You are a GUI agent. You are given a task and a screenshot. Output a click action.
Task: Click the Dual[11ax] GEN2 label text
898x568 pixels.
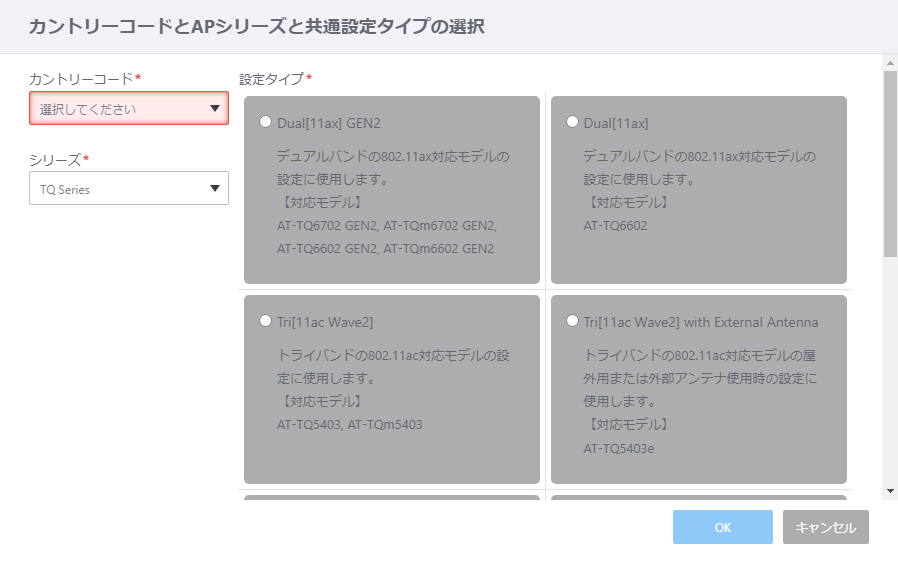coord(329,123)
